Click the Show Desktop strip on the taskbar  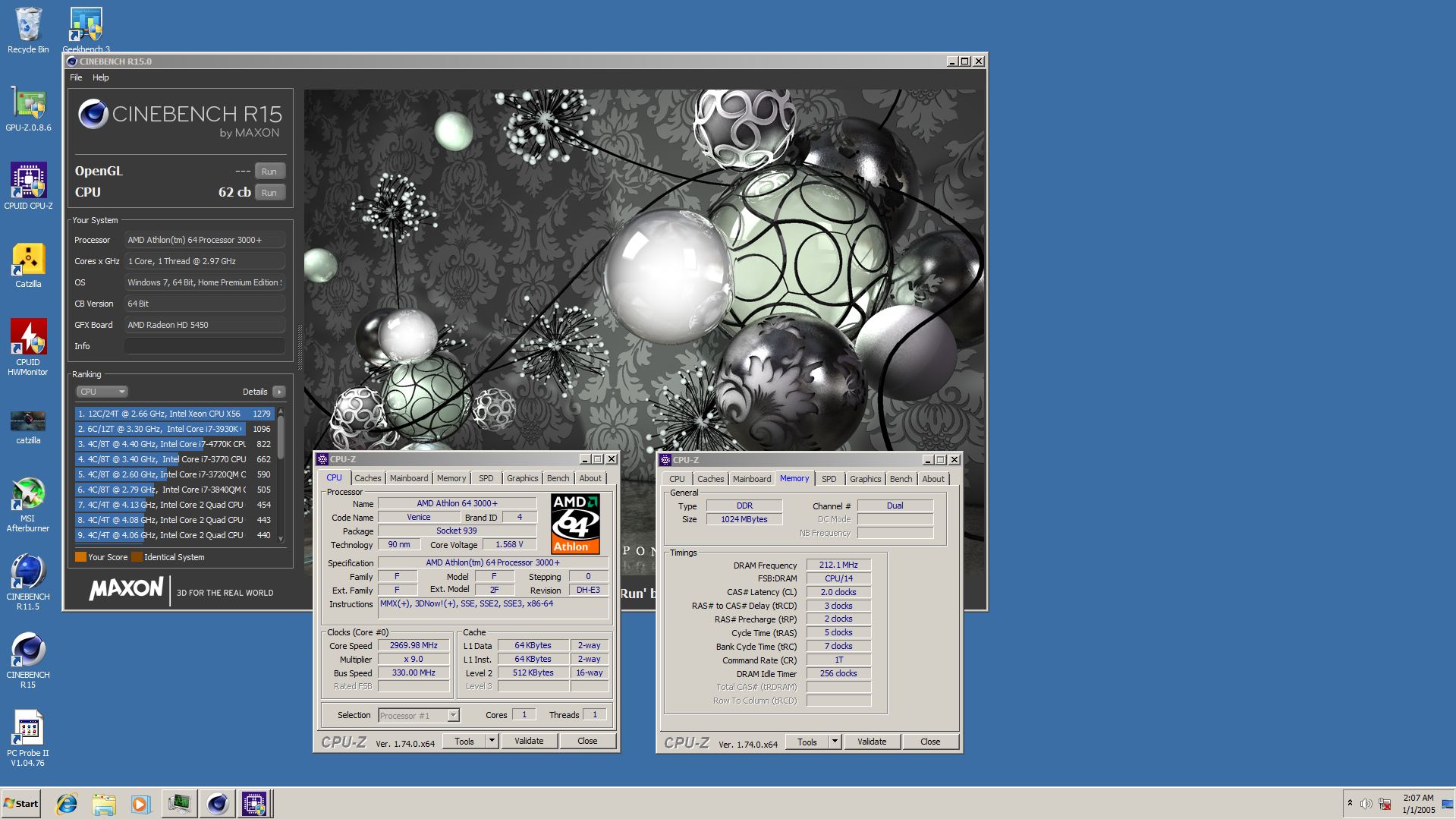[x=1448, y=804]
